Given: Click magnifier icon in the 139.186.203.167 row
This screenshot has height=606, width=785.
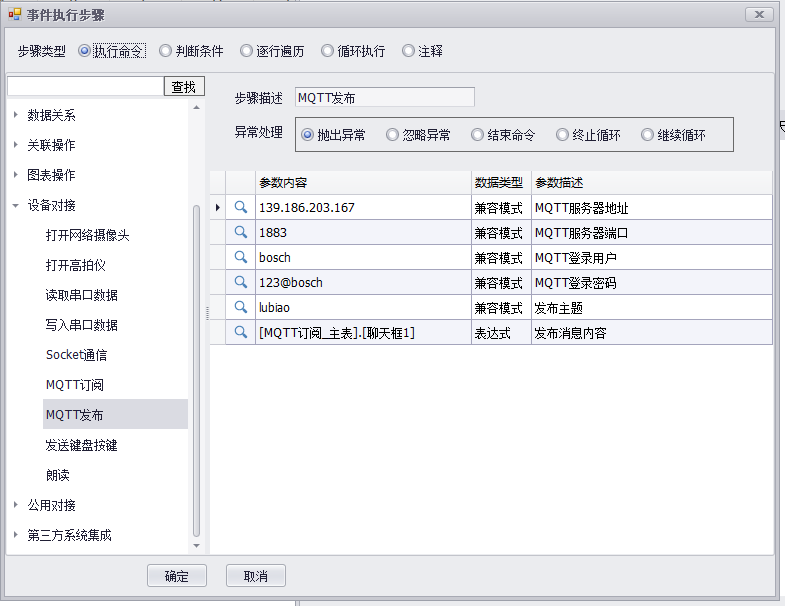Looking at the screenshot, I should (x=240, y=207).
